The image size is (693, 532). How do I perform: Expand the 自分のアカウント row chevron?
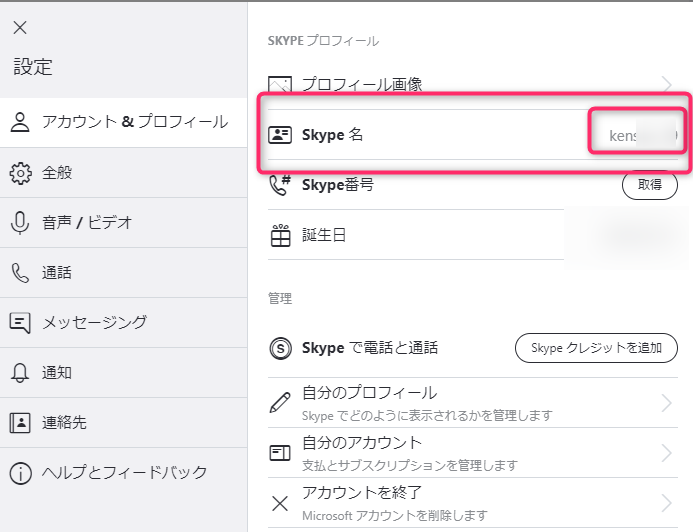tap(667, 453)
